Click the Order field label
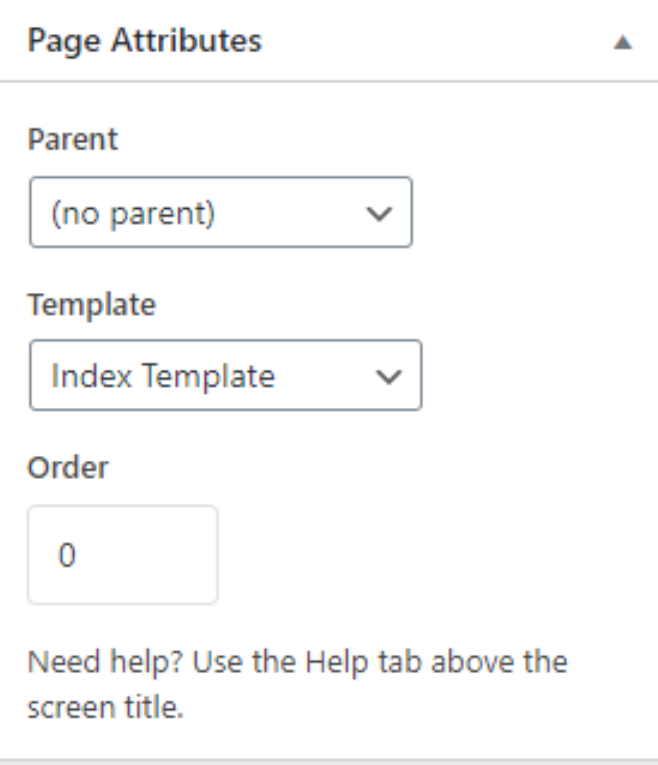 point(68,468)
